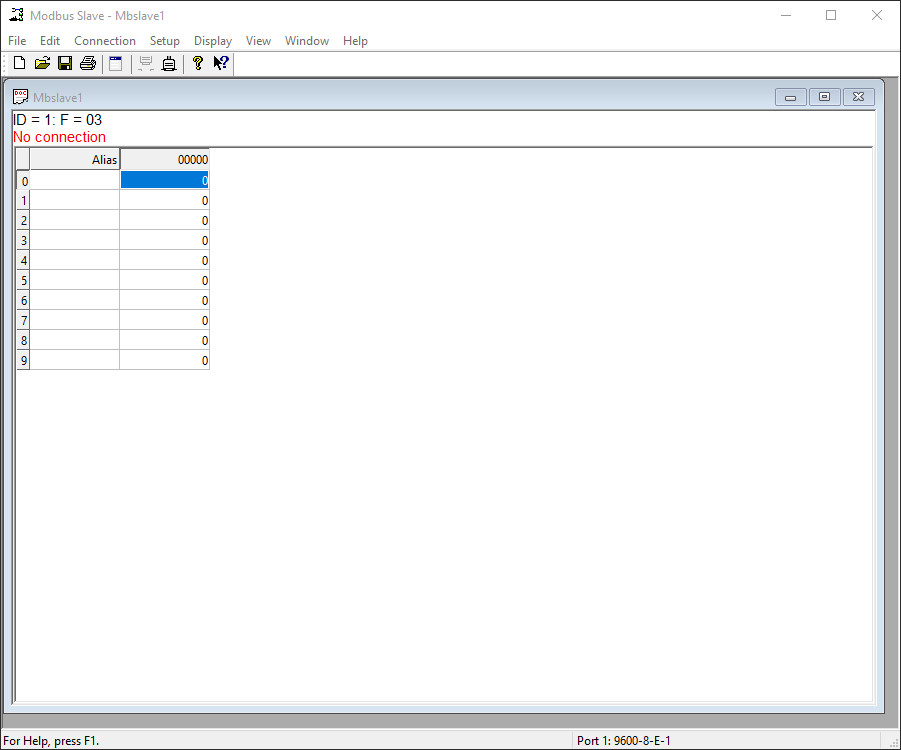The height and width of the screenshot is (750, 901).
Task: Open the Connection menu
Action: [x=105, y=41]
